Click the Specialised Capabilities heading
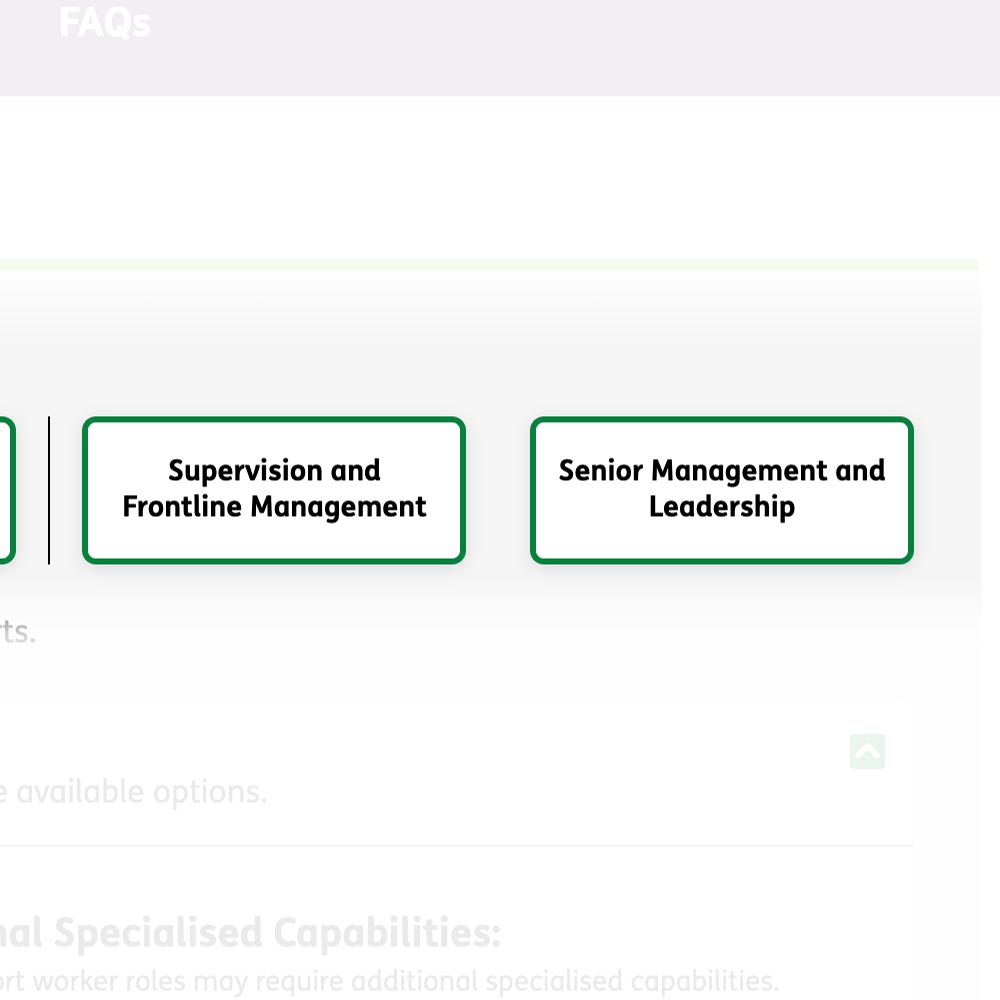Image resolution: width=1000 pixels, height=1000 pixels. 250,932
